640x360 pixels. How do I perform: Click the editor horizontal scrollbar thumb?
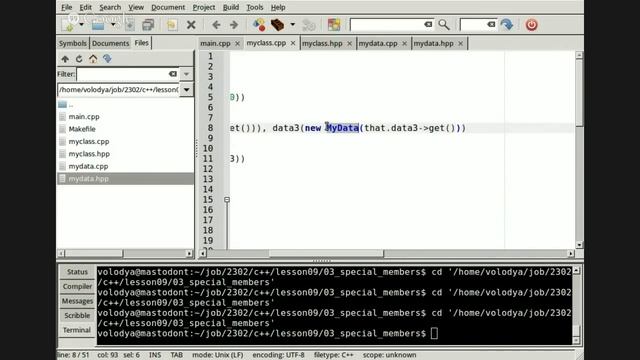tap(326, 253)
